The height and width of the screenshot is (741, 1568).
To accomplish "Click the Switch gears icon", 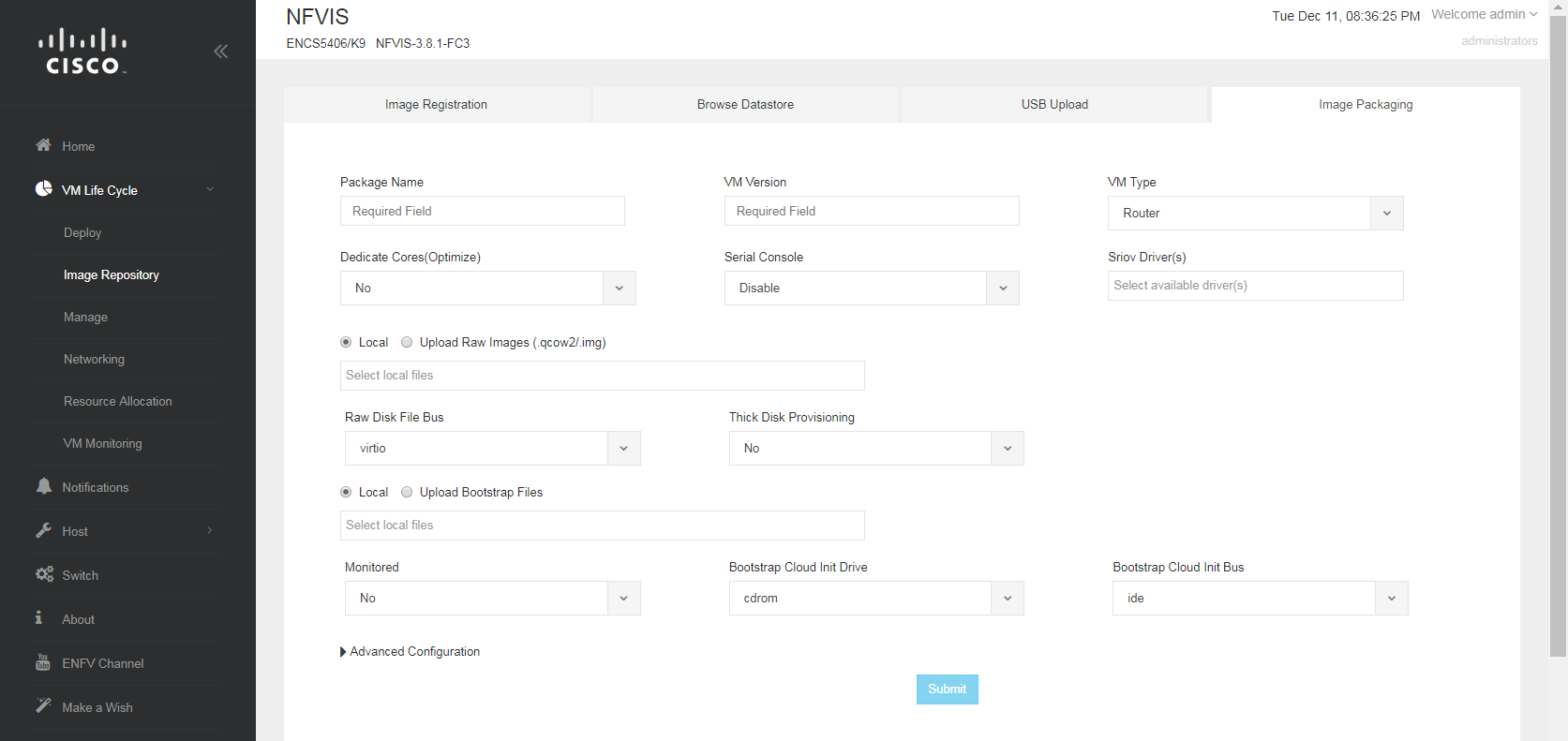I will pos(44,574).
